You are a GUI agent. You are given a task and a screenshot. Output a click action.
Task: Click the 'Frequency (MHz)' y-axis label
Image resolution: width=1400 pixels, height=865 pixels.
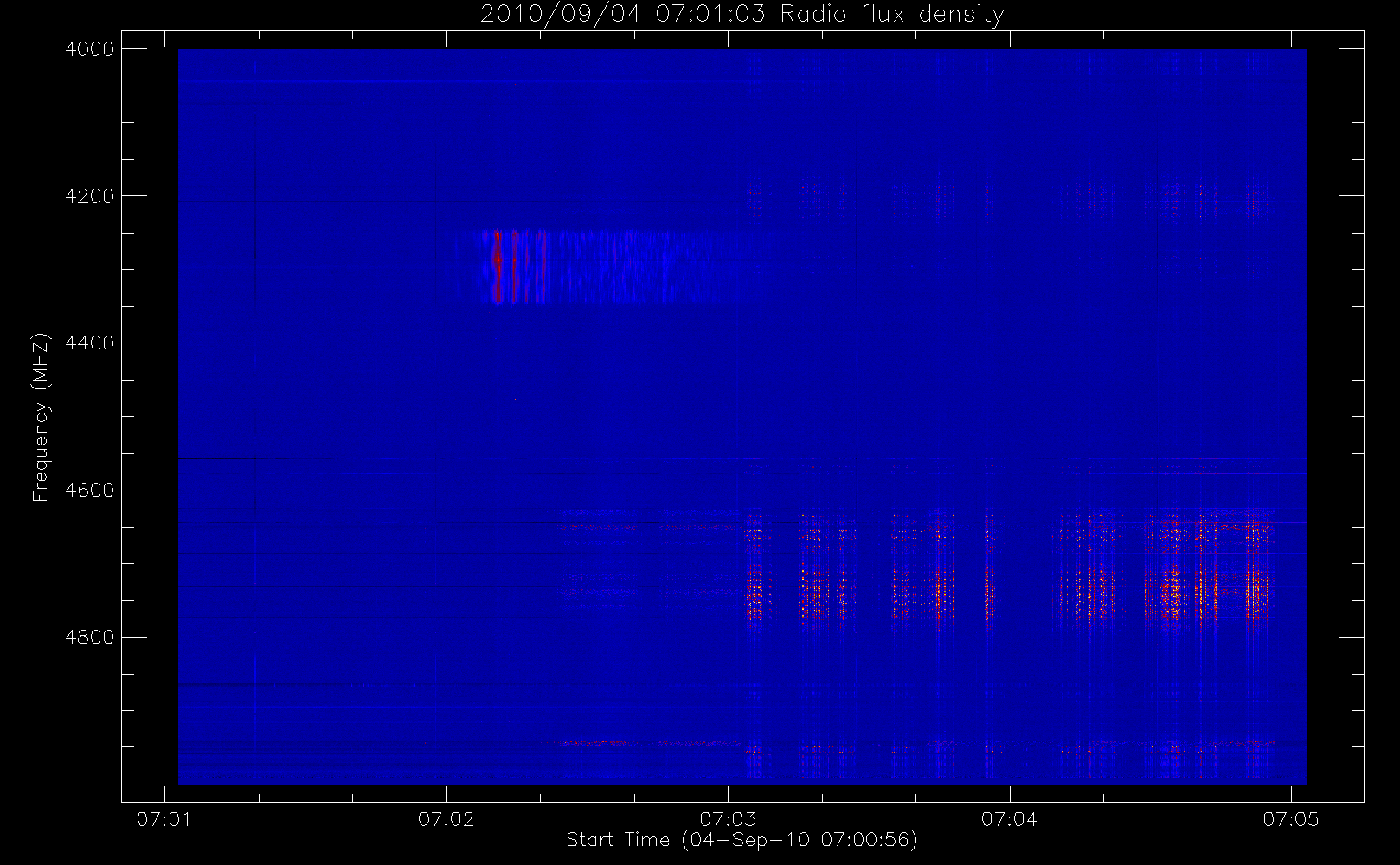(x=40, y=417)
